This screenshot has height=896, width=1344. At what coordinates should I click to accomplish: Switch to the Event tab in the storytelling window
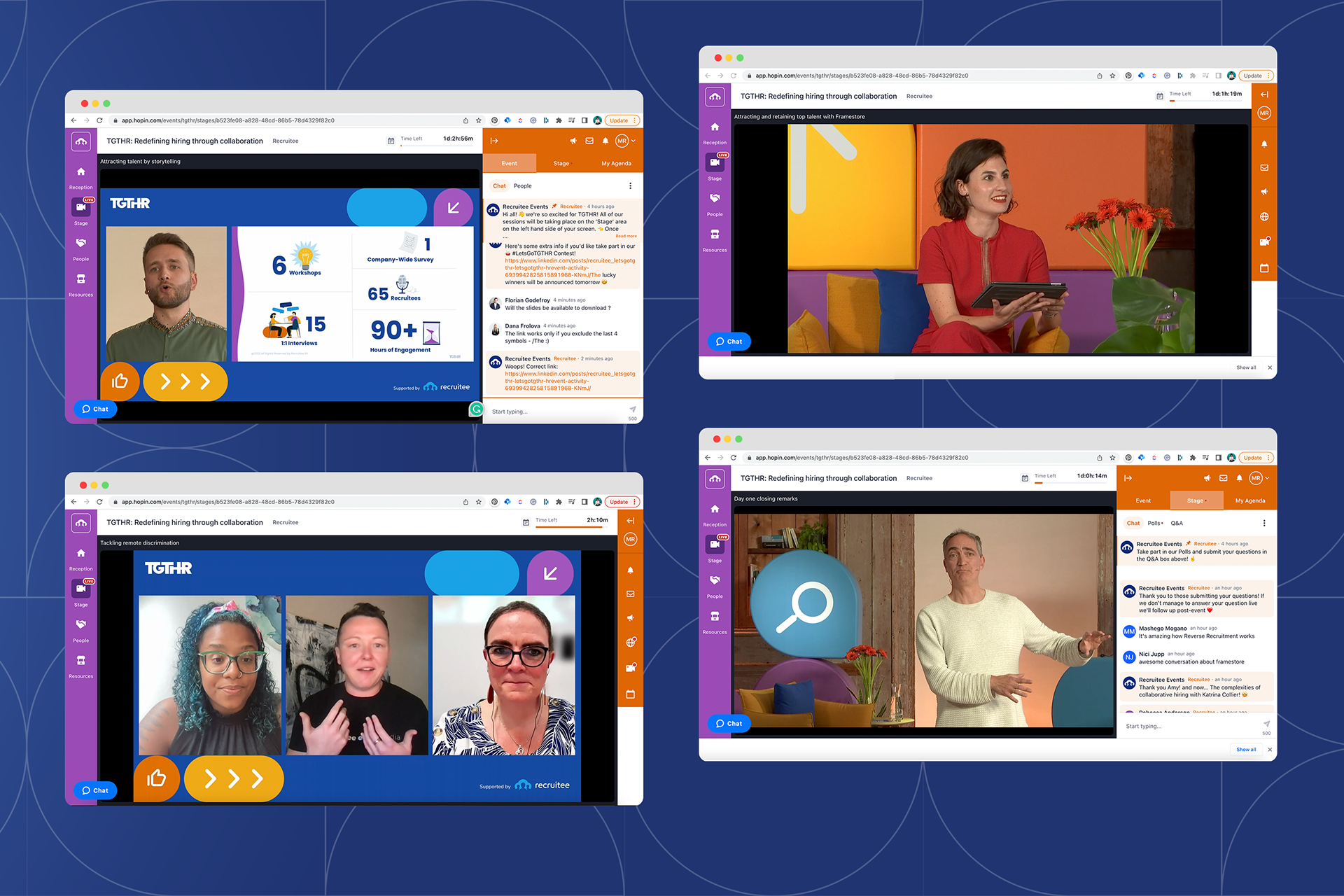[x=509, y=163]
